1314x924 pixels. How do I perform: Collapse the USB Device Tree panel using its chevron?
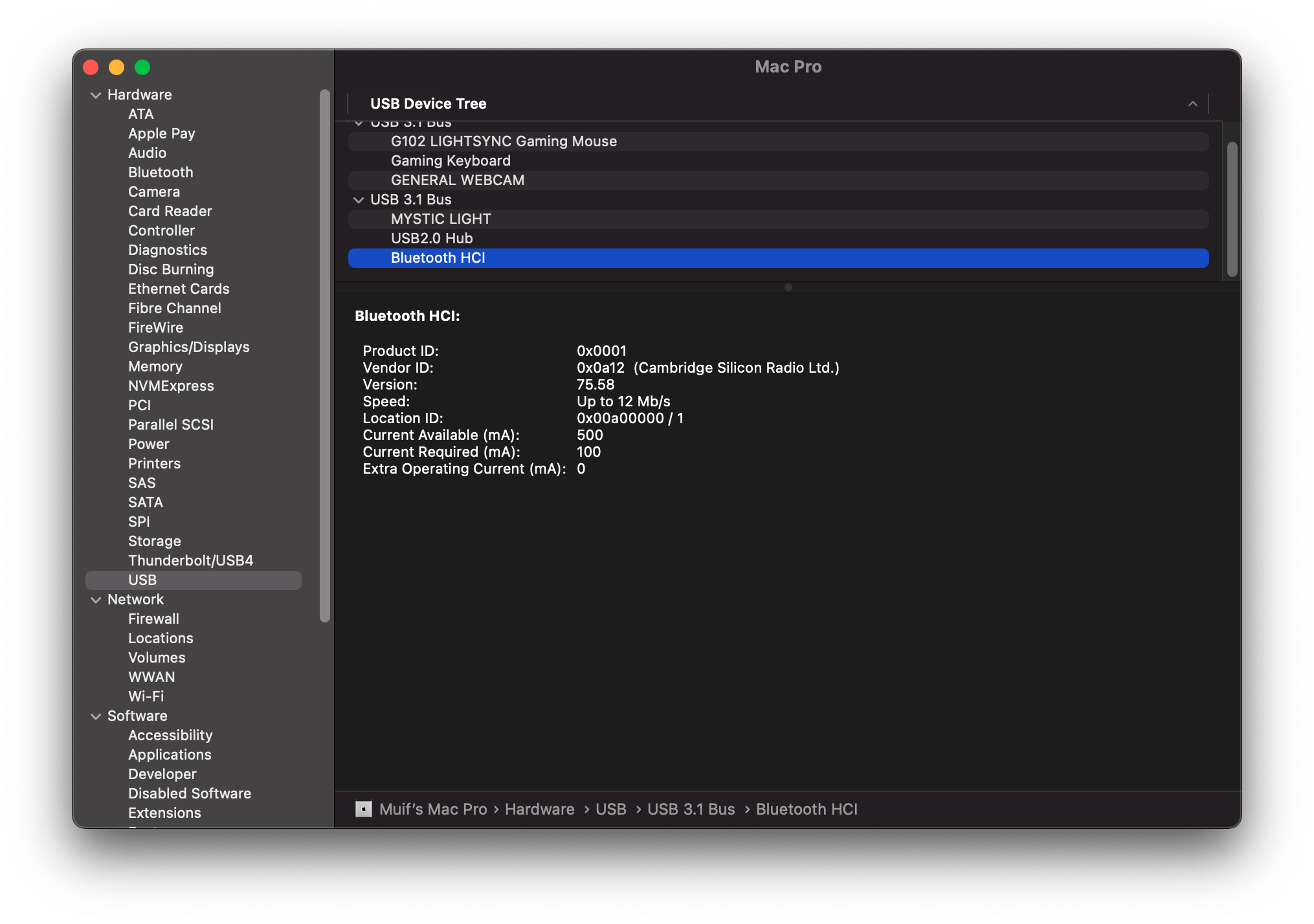click(x=1193, y=104)
